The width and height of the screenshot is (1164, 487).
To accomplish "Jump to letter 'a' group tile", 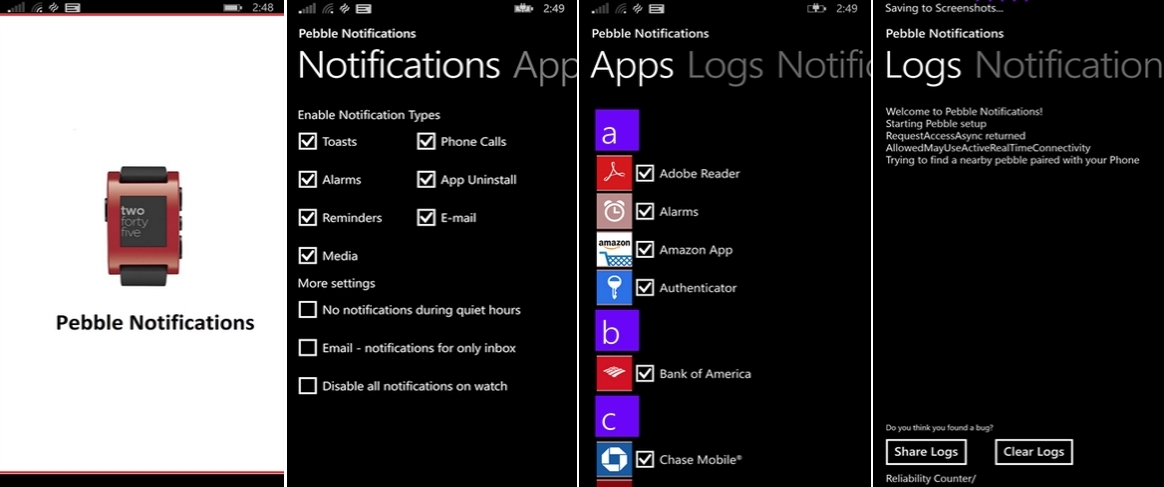I will [617, 131].
